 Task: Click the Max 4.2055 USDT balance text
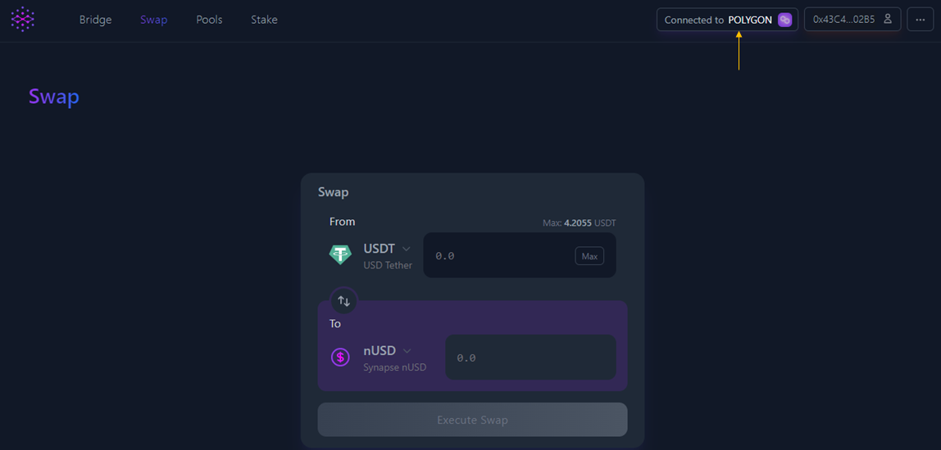(x=579, y=223)
